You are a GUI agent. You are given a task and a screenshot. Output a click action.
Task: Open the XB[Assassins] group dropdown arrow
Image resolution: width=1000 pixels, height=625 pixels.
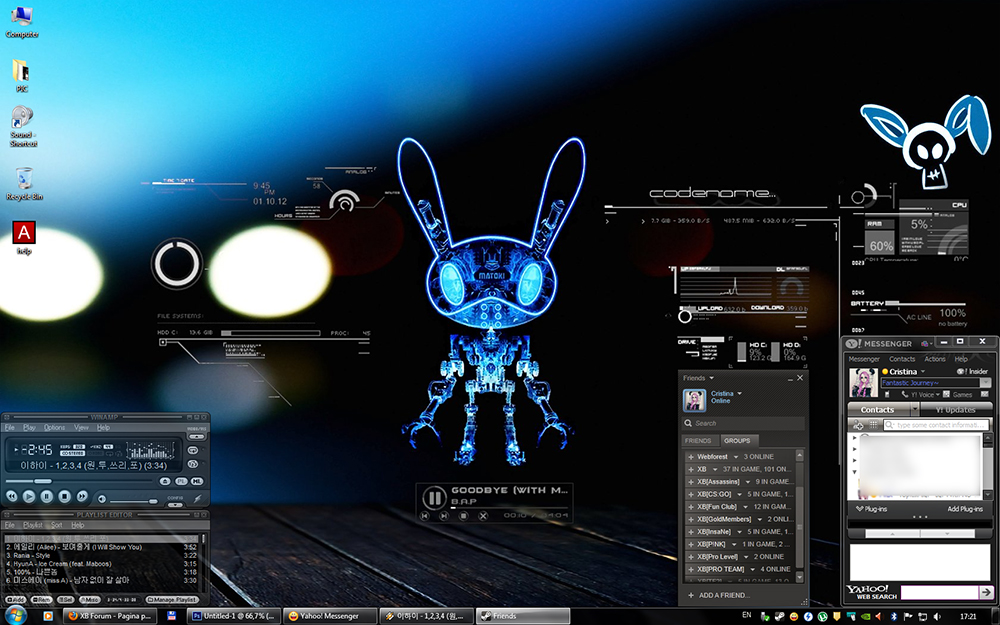click(748, 482)
